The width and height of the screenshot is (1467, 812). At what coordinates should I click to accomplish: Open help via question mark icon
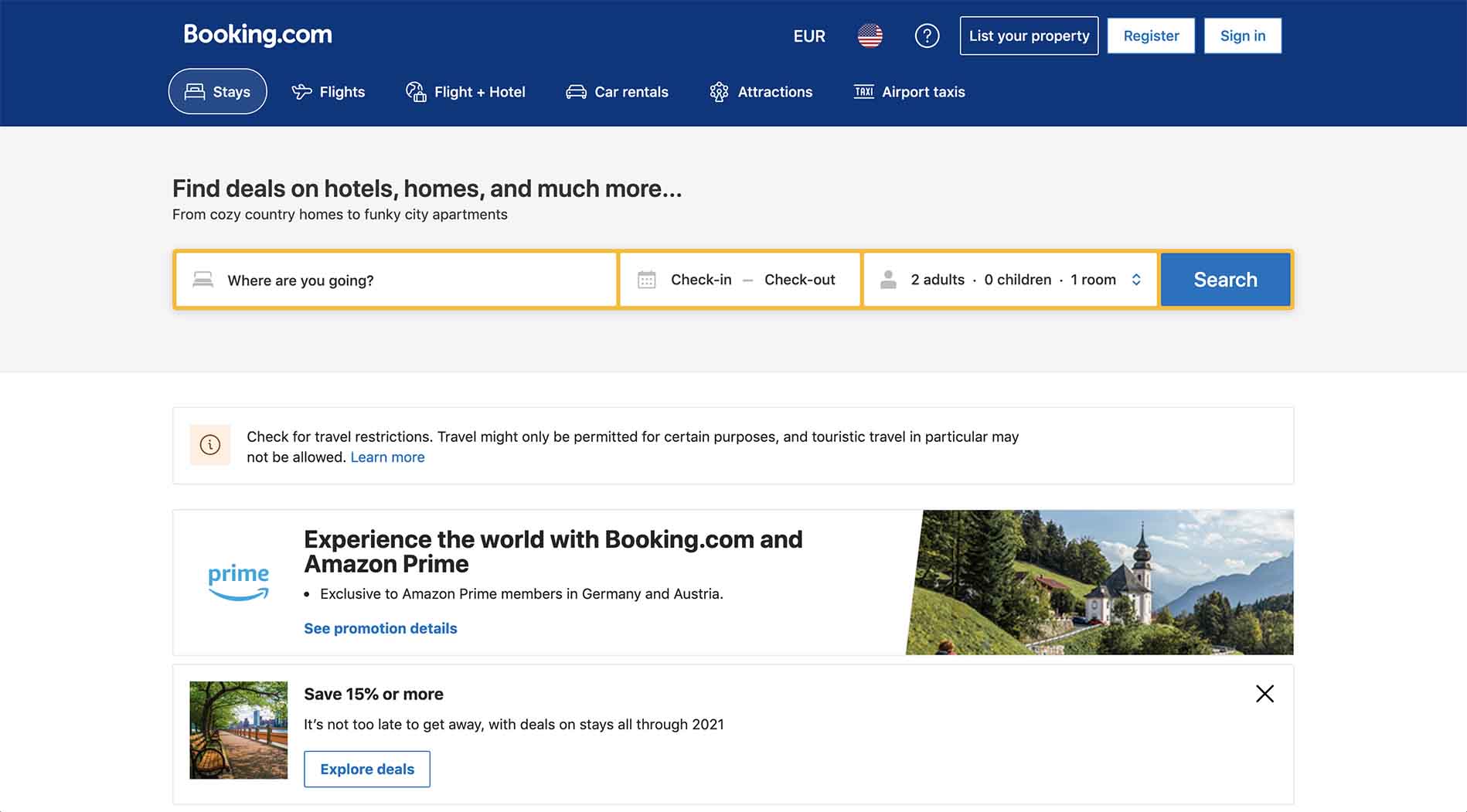[x=927, y=36]
